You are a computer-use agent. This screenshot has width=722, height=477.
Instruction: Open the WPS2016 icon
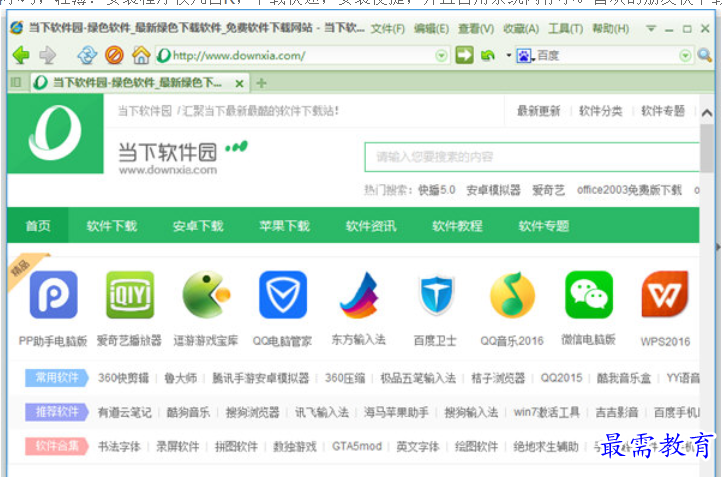[x=665, y=295]
